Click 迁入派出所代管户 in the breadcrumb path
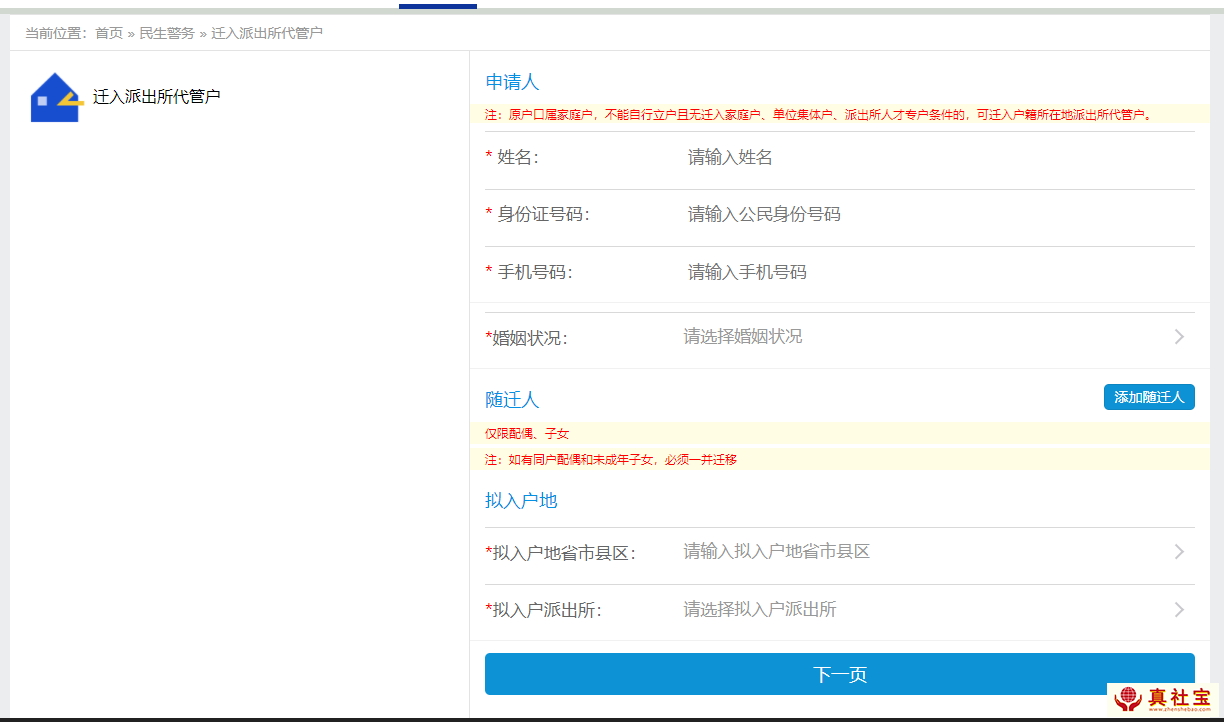Image resolution: width=1224 pixels, height=722 pixels. [267, 33]
